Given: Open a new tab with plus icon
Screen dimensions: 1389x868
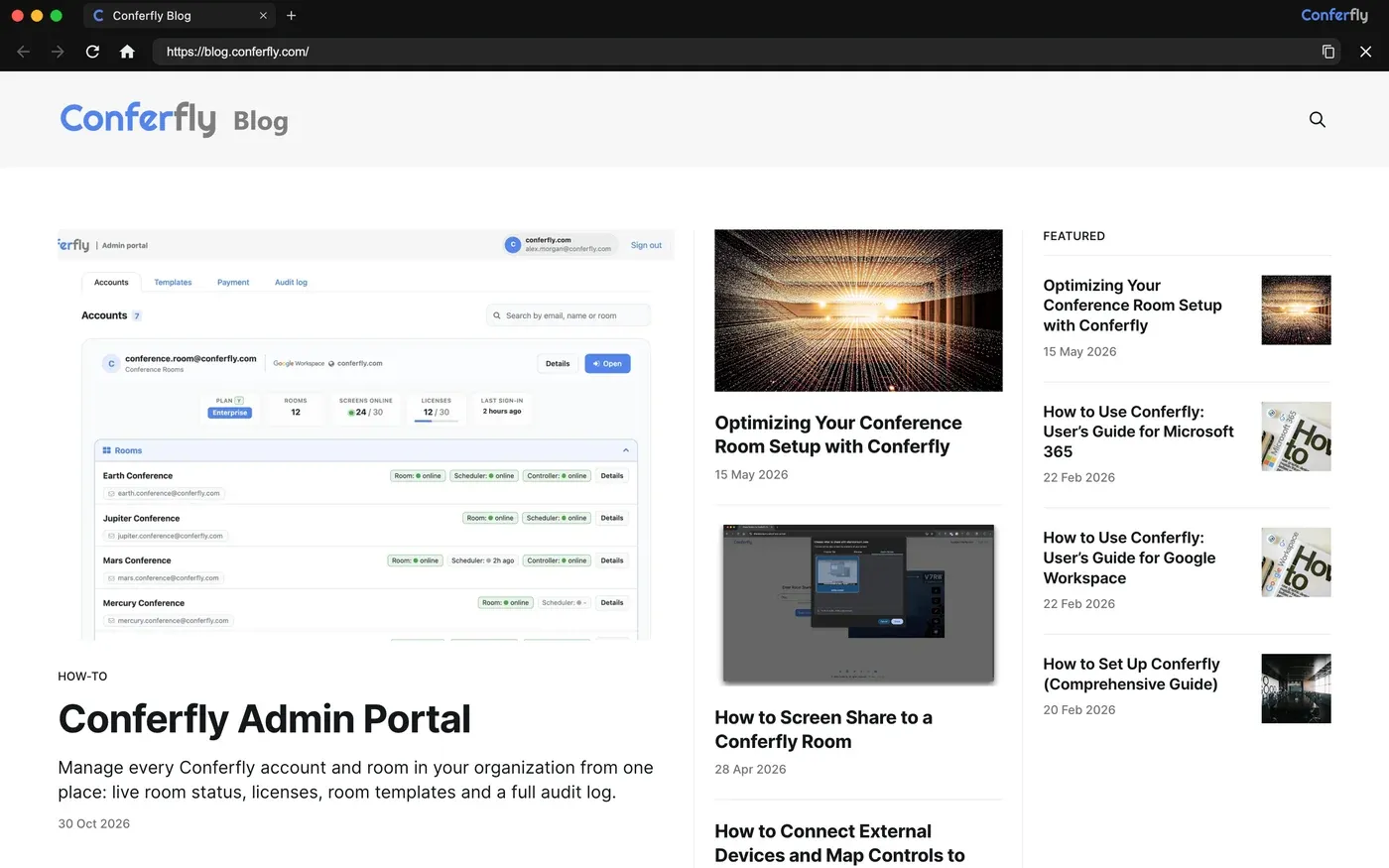Looking at the screenshot, I should (291, 16).
